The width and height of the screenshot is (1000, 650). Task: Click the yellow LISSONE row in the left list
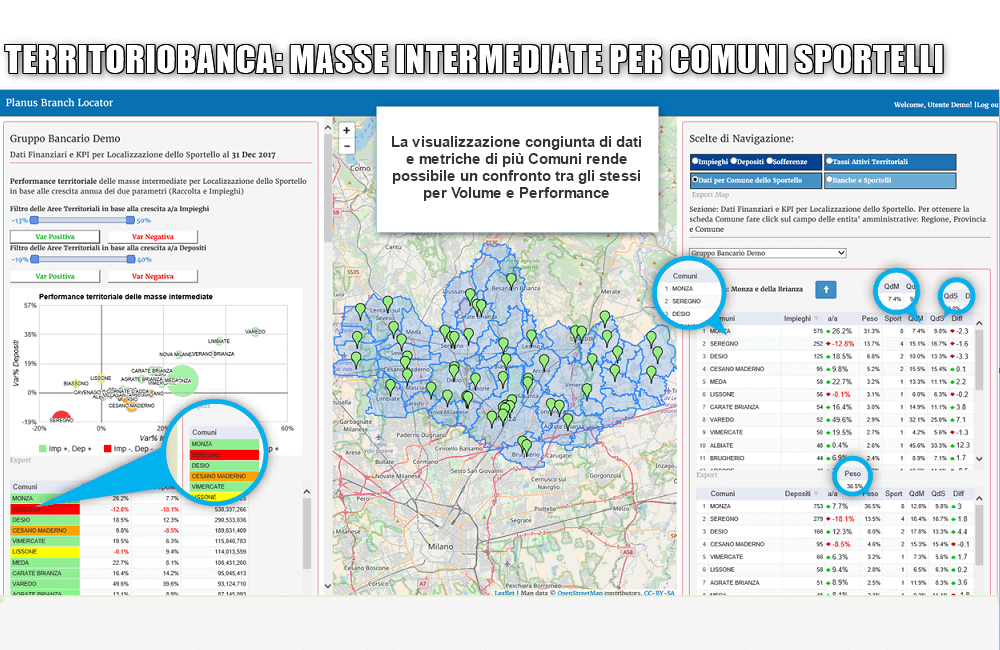[45, 552]
